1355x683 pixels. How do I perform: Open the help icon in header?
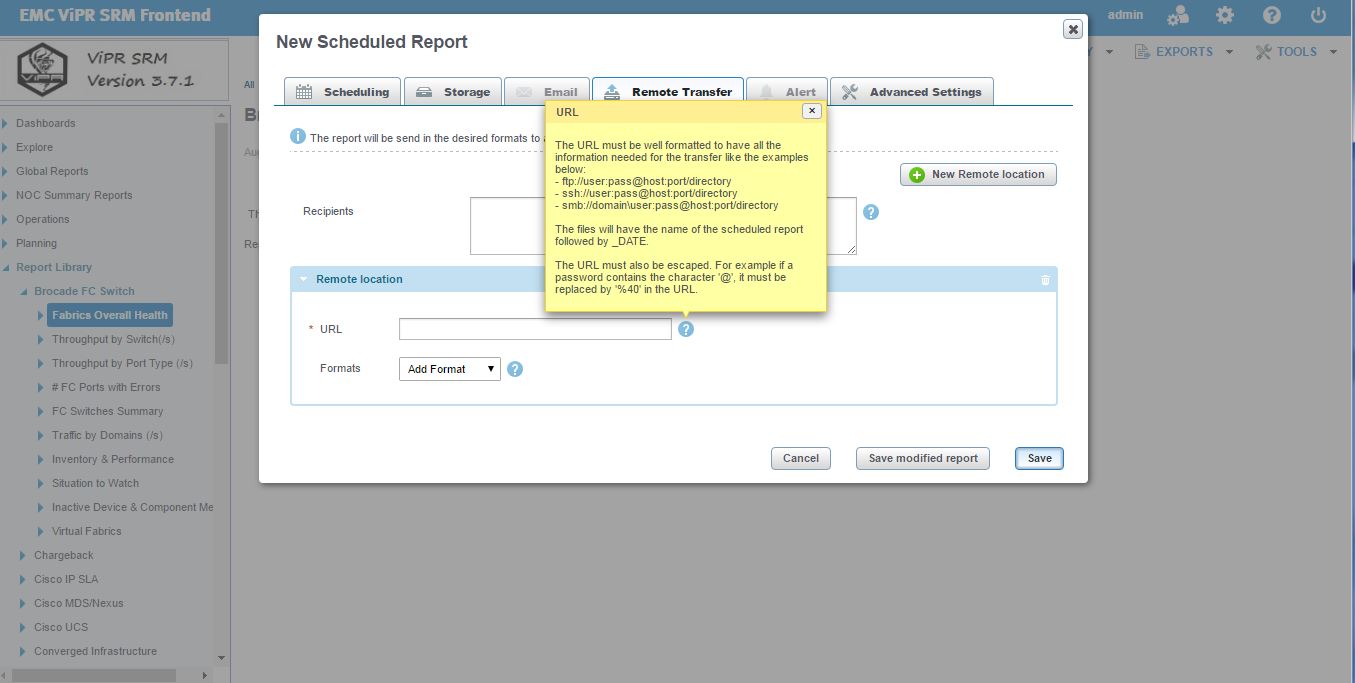pos(1272,16)
